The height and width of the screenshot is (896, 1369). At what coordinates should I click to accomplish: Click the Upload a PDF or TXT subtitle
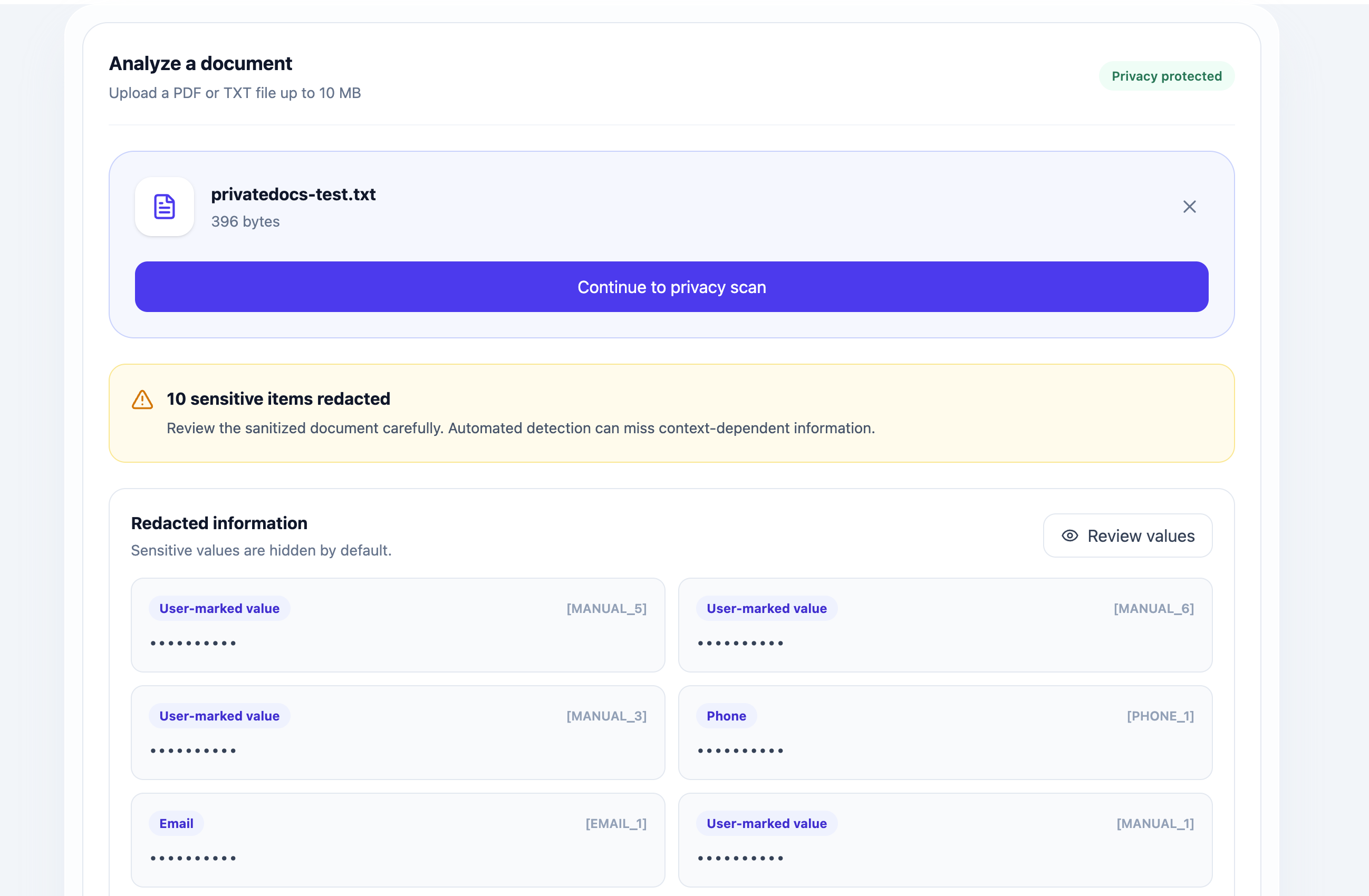[x=235, y=93]
